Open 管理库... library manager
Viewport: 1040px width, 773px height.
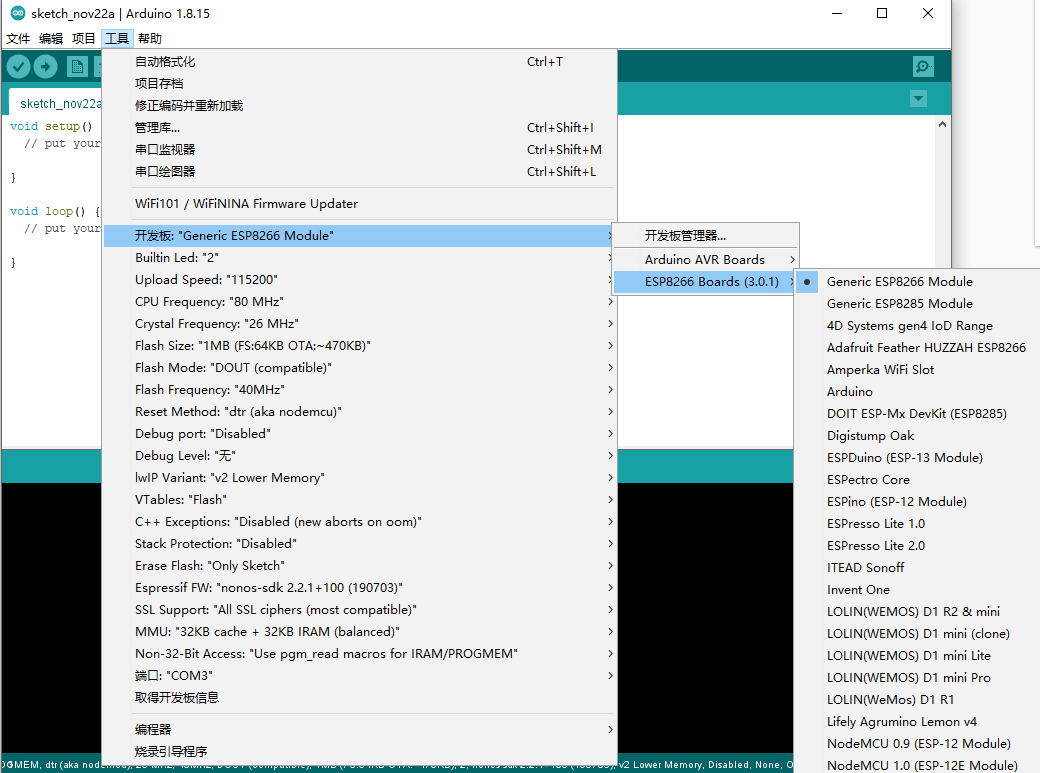click(360, 127)
